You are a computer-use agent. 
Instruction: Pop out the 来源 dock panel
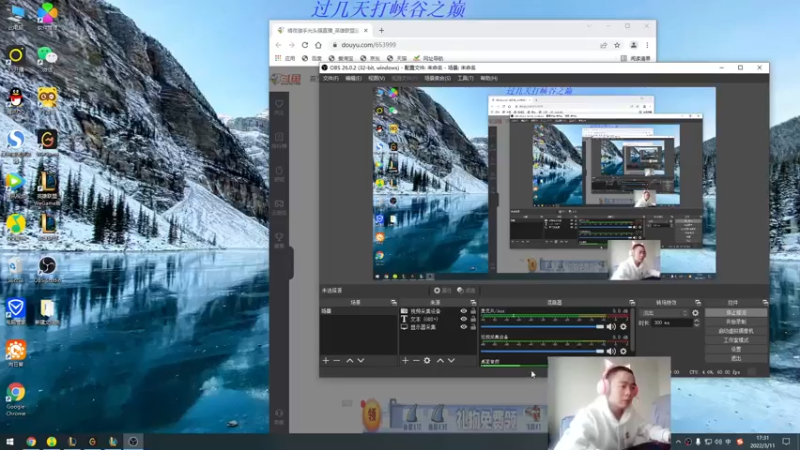click(x=473, y=303)
